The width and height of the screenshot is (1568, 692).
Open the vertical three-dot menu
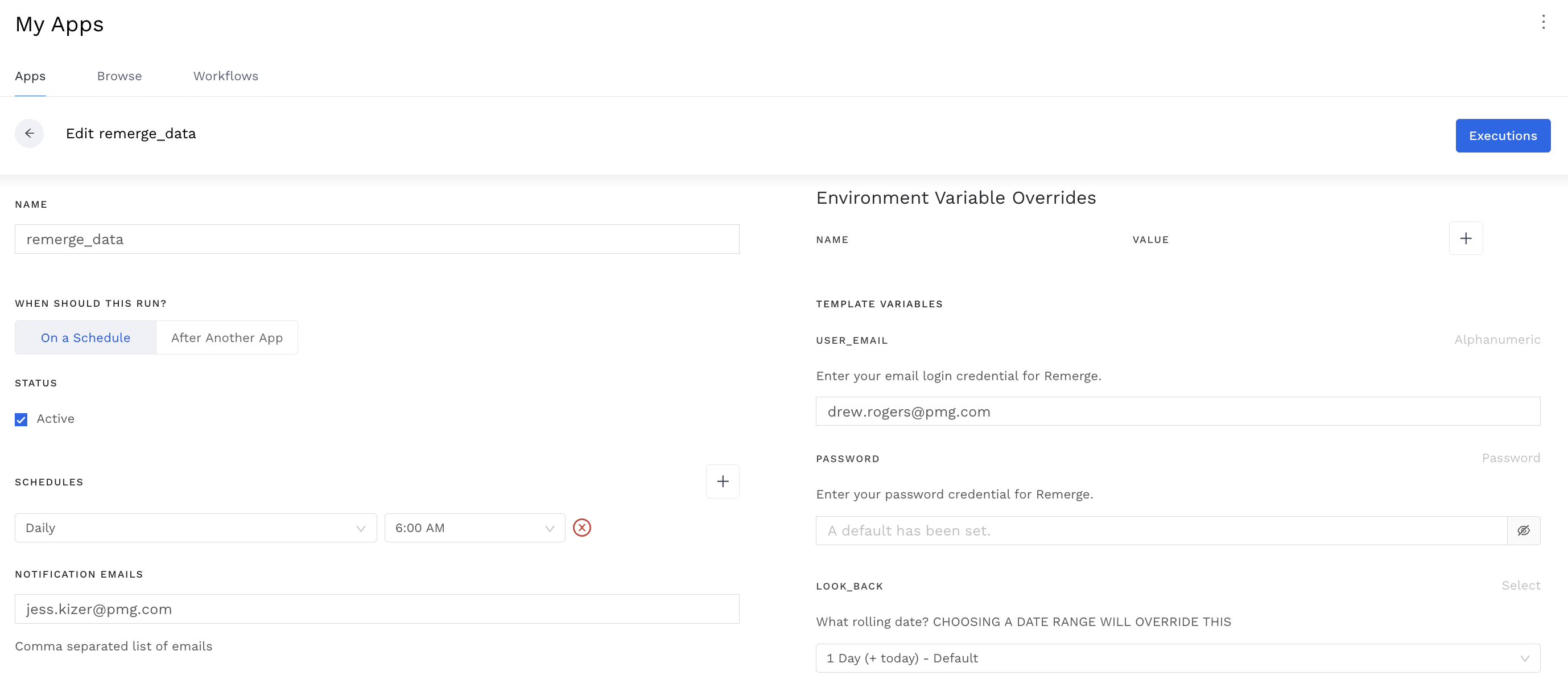click(x=1543, y=23)
